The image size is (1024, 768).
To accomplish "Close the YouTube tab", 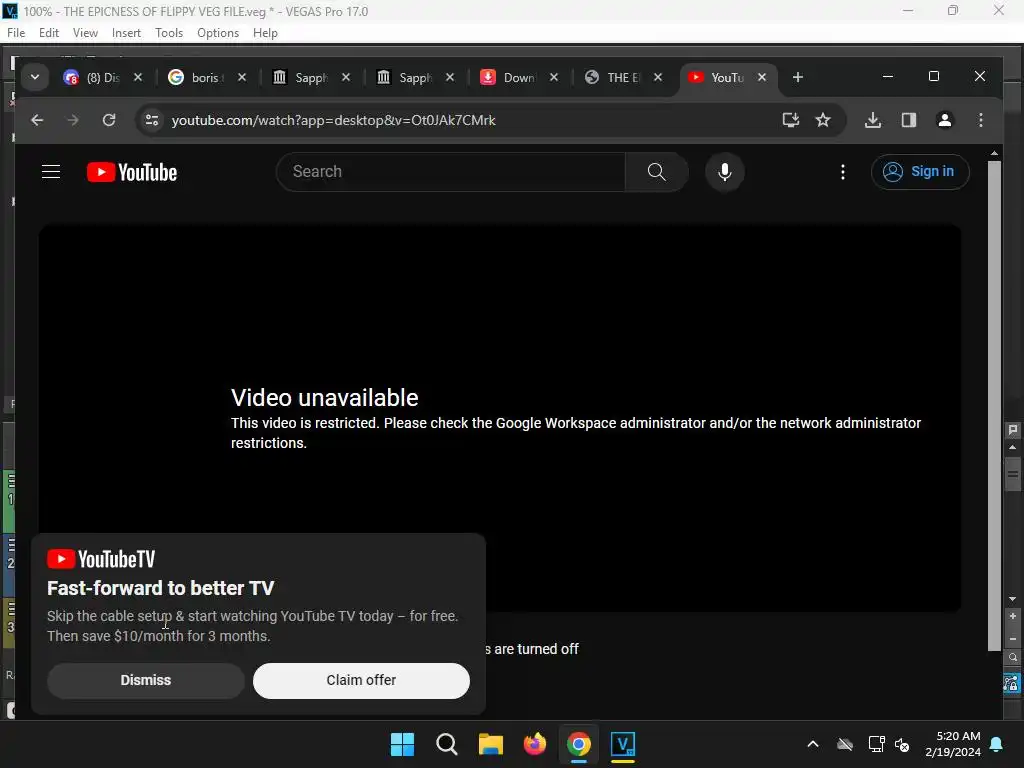I will pyautogui.click(x=761, y=77).
